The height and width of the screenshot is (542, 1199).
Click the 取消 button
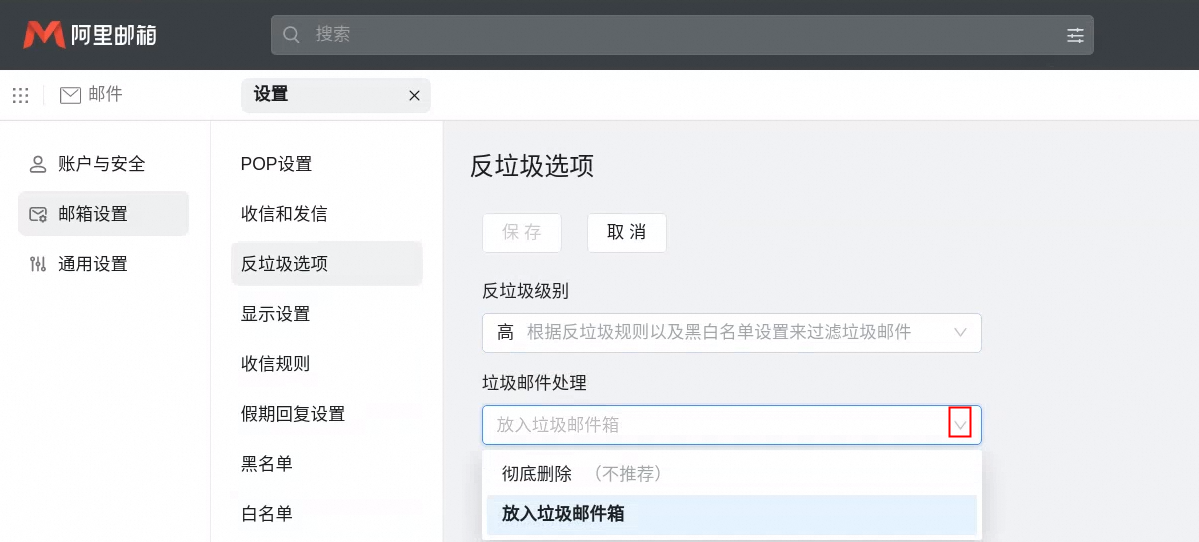[x=626, y=233]
